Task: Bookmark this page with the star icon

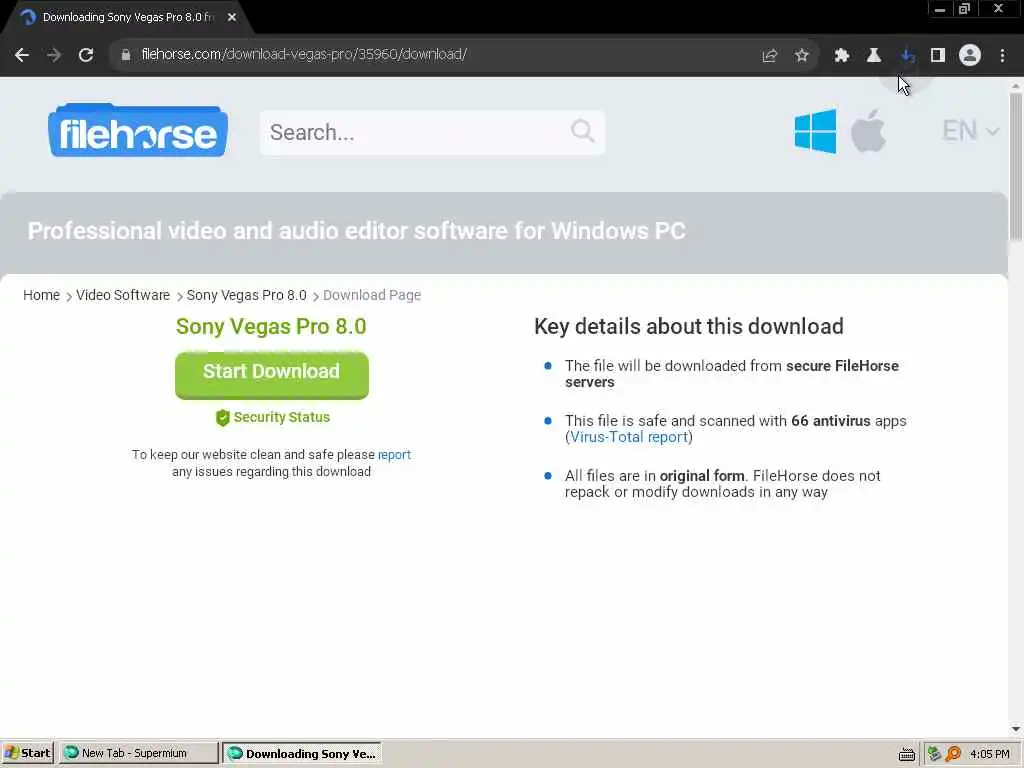Action: (801, 56)
